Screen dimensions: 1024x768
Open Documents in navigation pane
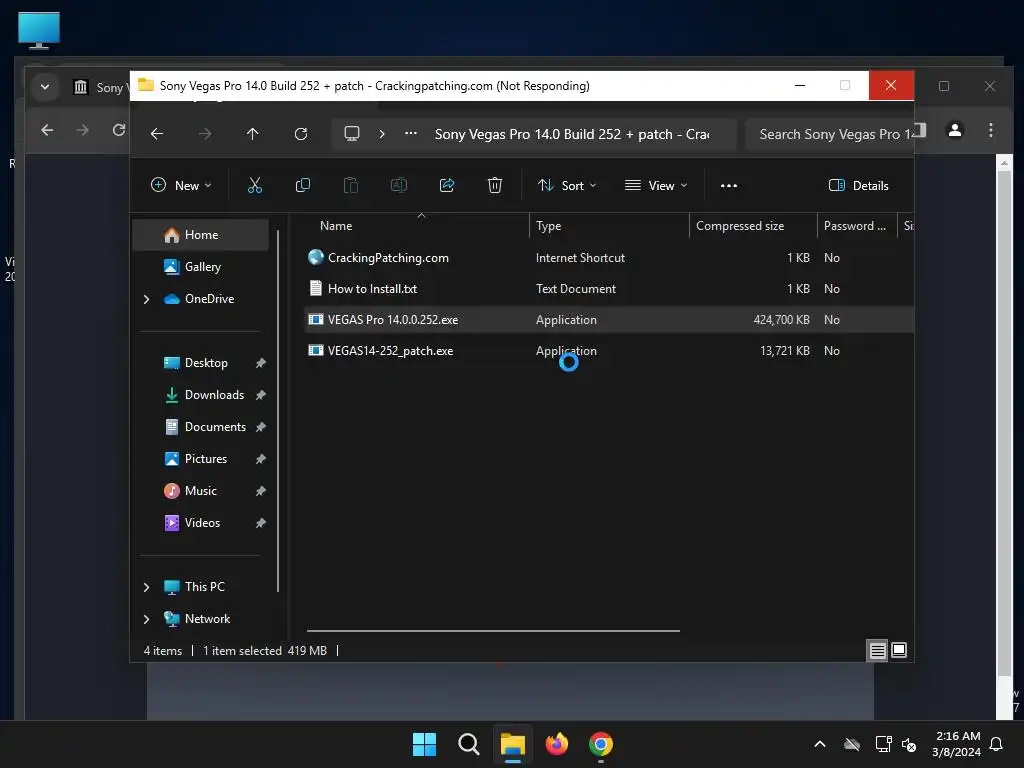pos(215,427)
